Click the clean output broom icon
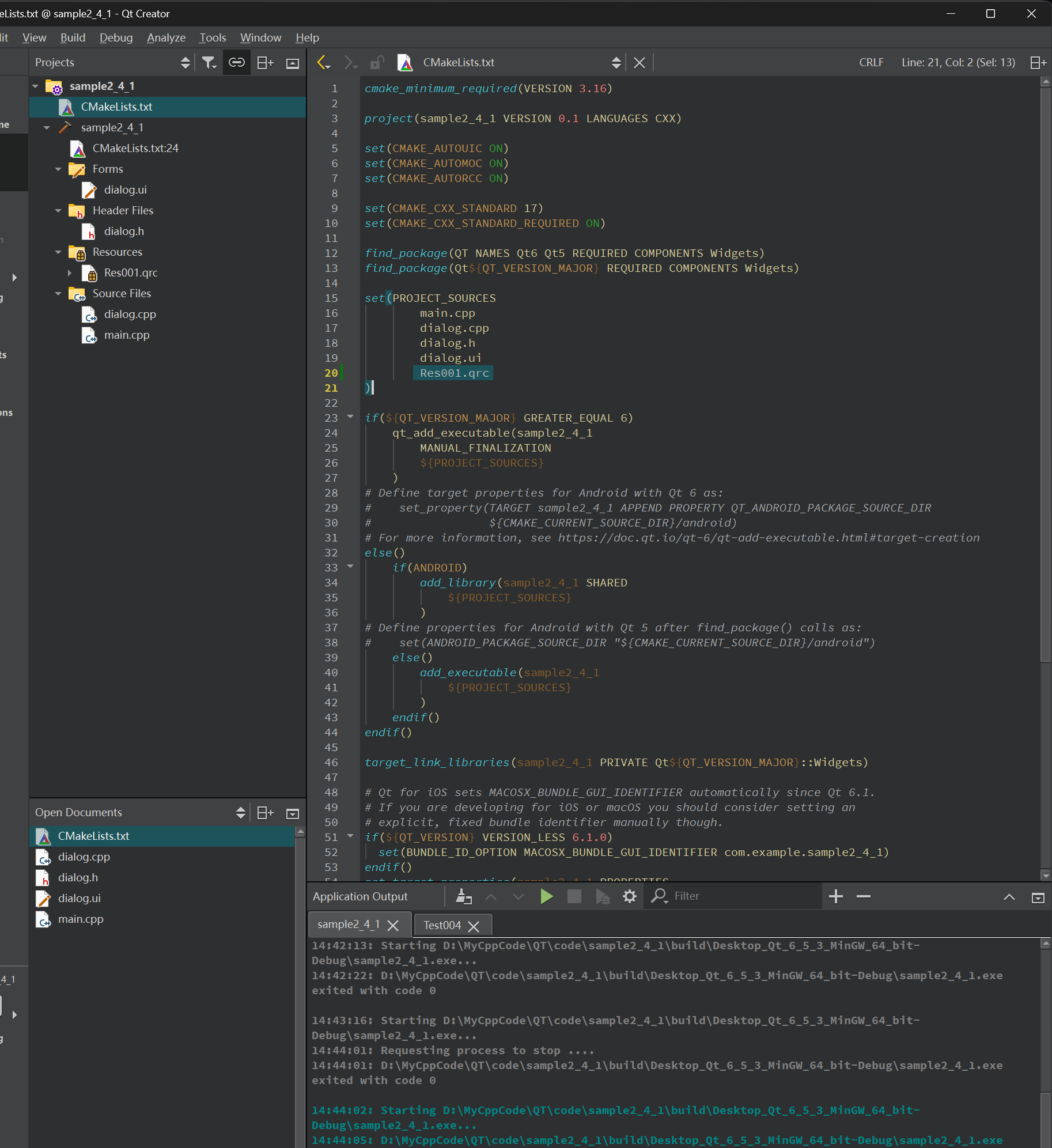Viewport: 1052px width, 1148px height. (464, 896)
